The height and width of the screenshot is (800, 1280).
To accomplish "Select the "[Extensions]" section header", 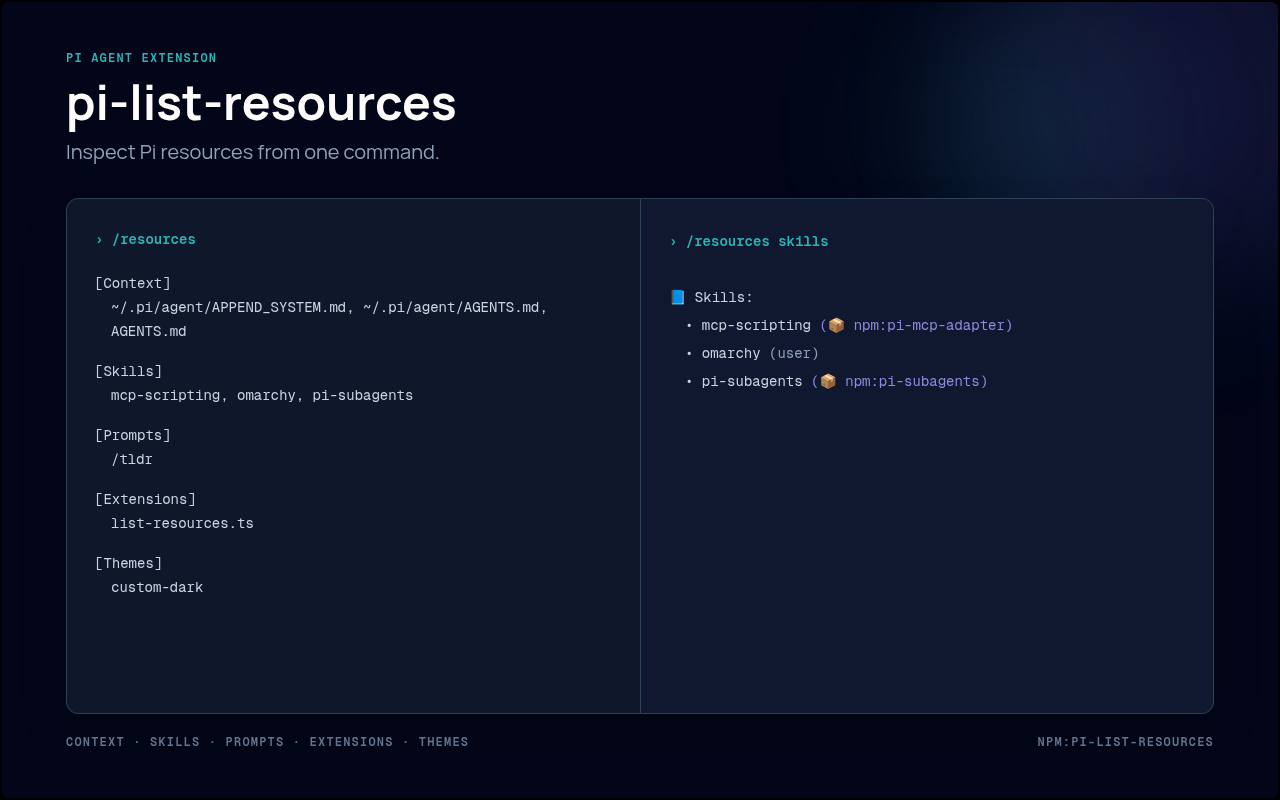I will (145, 500).
